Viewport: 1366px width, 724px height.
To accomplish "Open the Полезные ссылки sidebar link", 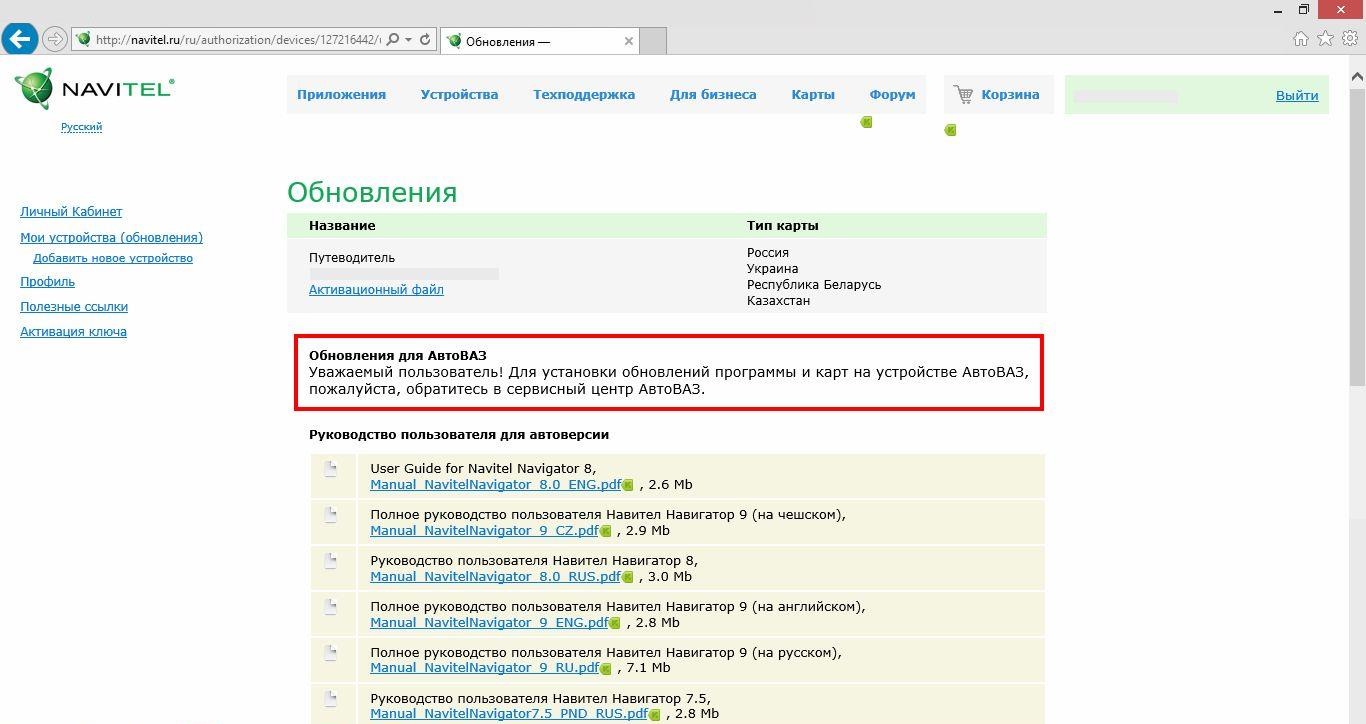I will pos(74,307).
